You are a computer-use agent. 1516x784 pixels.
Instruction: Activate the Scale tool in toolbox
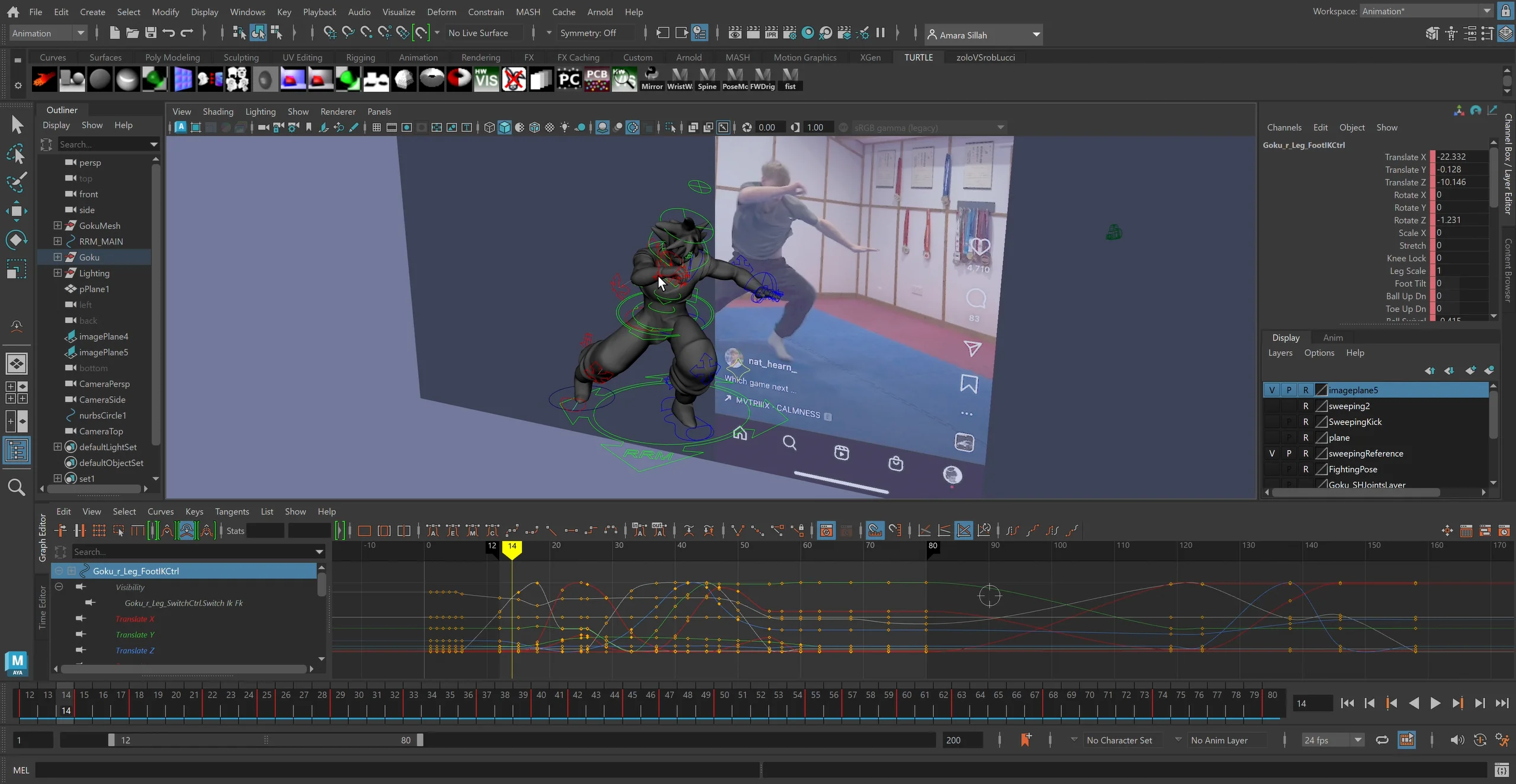pyautogui.click(x=17, y=269)
